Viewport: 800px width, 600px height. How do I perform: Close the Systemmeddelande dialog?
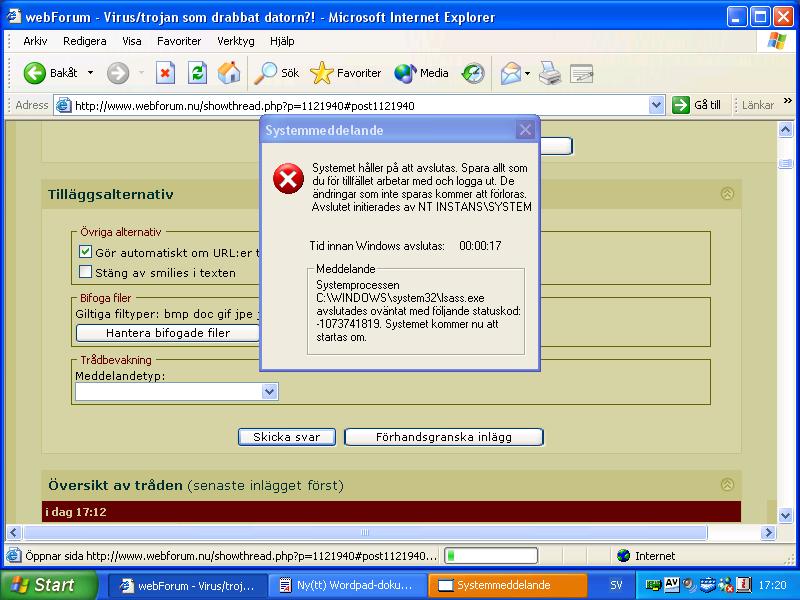click(x=526, y=130)
